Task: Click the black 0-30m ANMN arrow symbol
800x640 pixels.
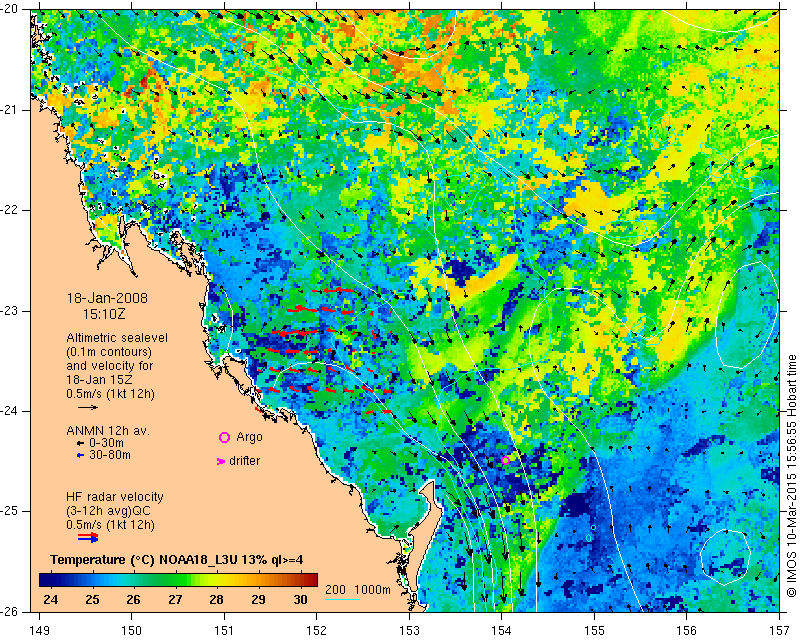Action: (80, 443)
